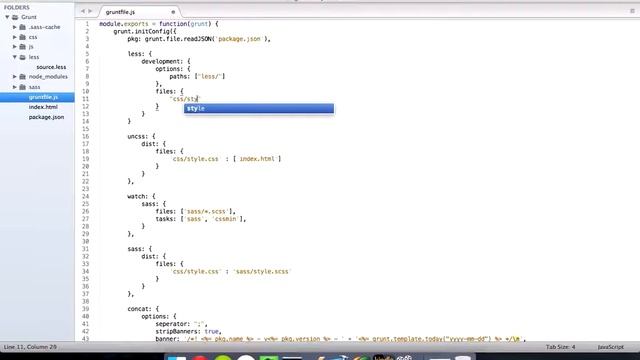Viewport: 640px width, 360px height.
Task: Click the 'concat:' key on line 39
Action: [x=140, y=309]
